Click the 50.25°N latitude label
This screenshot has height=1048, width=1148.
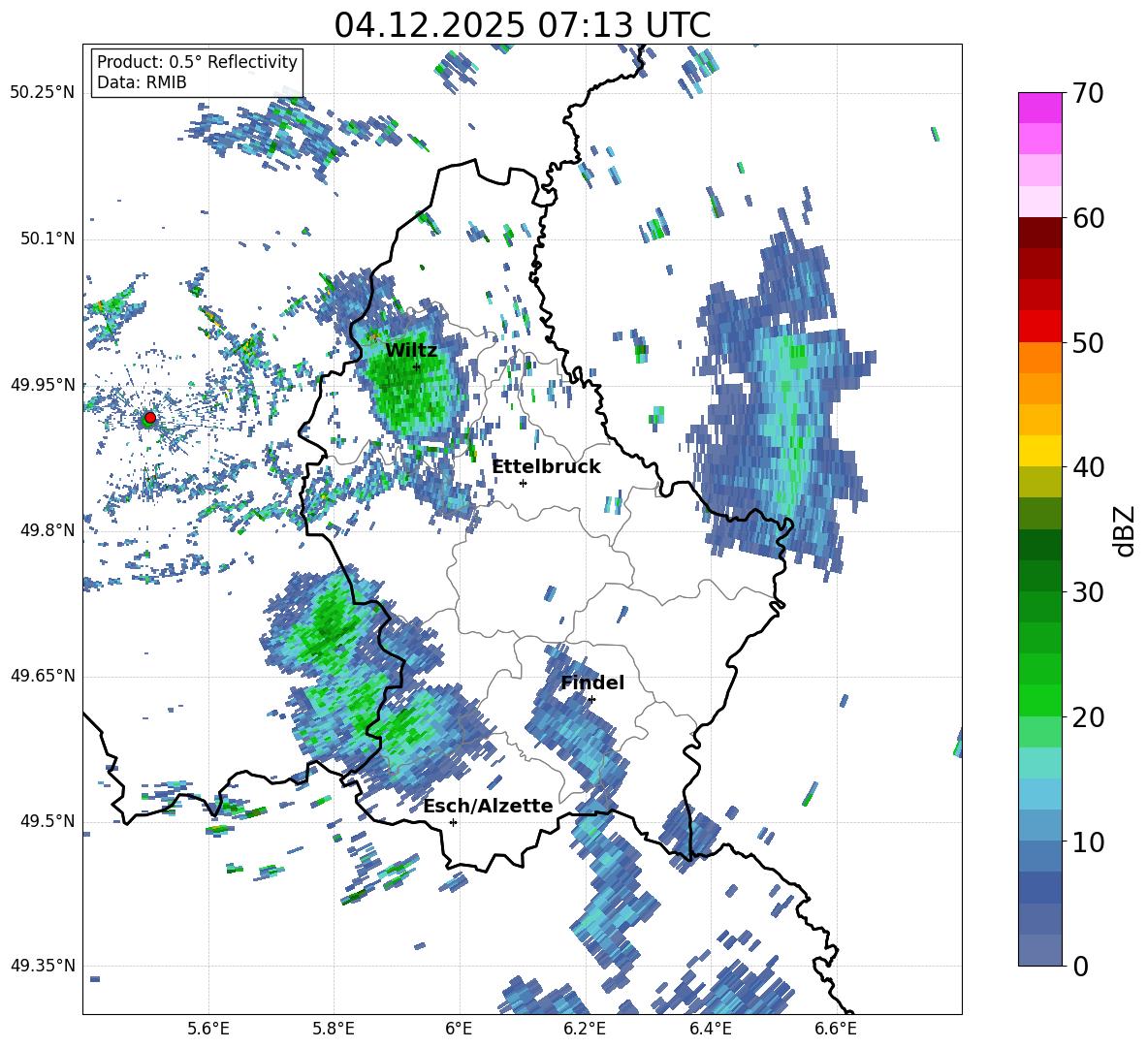(x=43, y=93)
